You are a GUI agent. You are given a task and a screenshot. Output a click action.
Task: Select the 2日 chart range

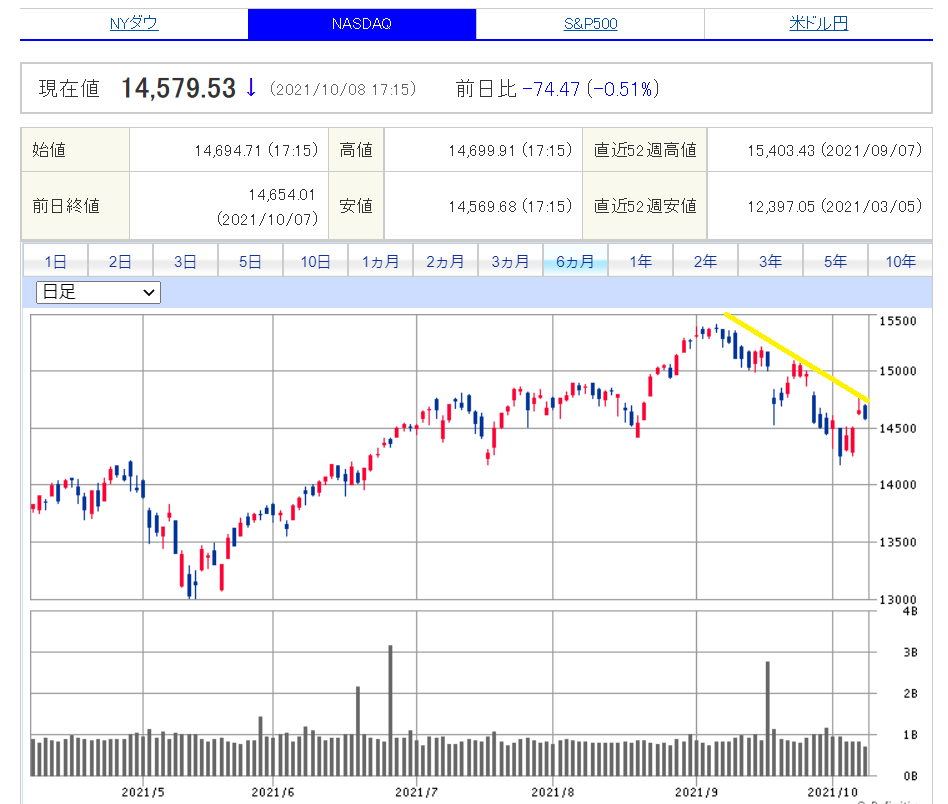pos(120,261)
